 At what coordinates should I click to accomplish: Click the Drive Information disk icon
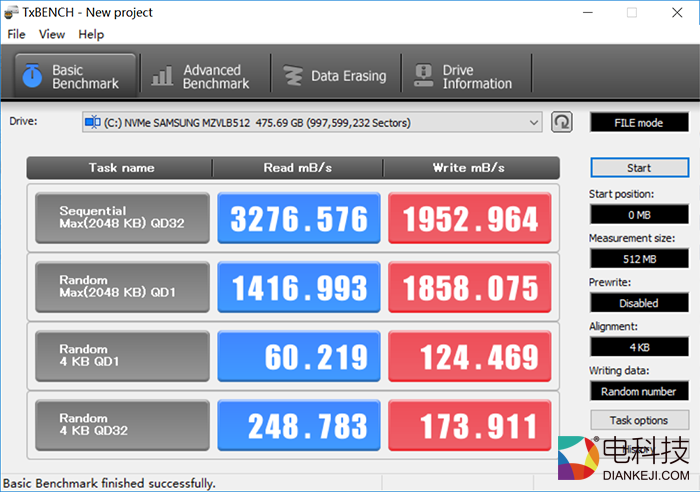(x=423, y=76)
